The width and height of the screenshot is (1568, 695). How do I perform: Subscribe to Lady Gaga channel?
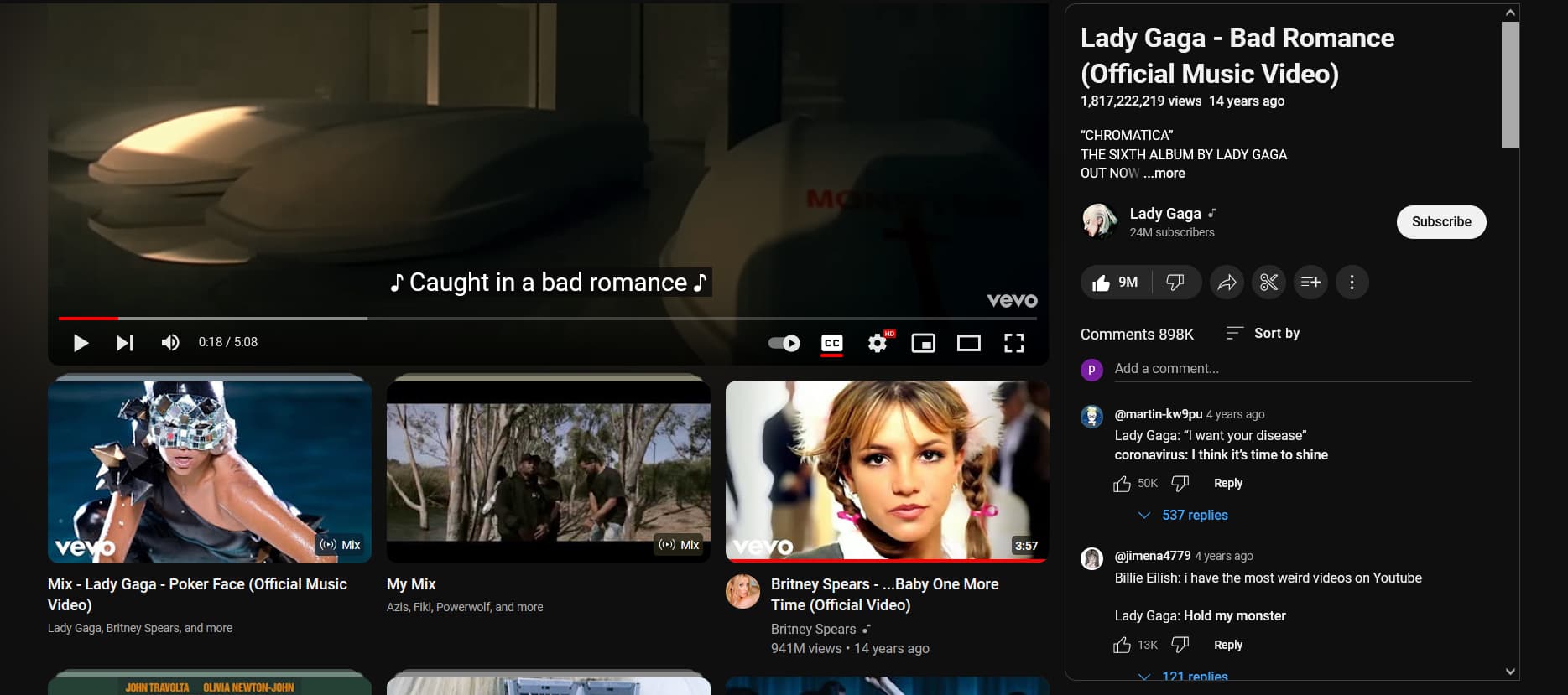(1441, 222)
